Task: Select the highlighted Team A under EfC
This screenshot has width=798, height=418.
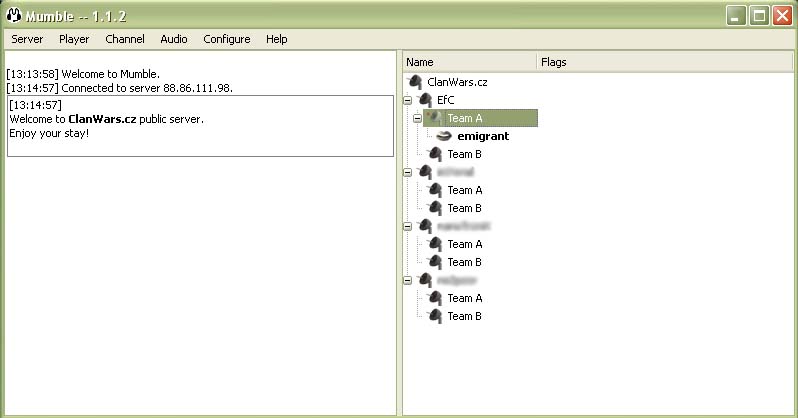Action: pos(465,118)
